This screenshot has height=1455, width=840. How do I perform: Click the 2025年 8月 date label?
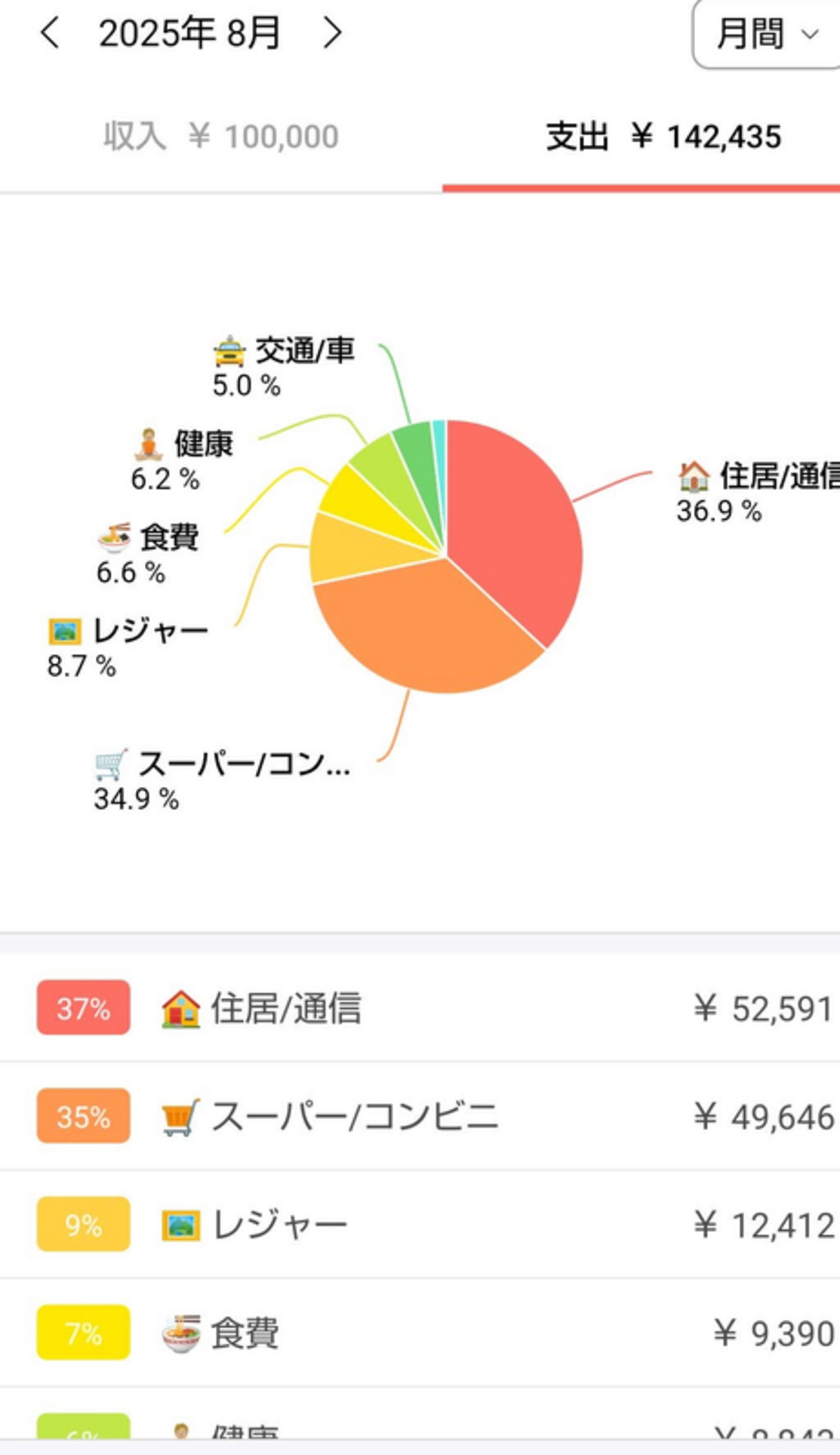(x=189, y=33)
